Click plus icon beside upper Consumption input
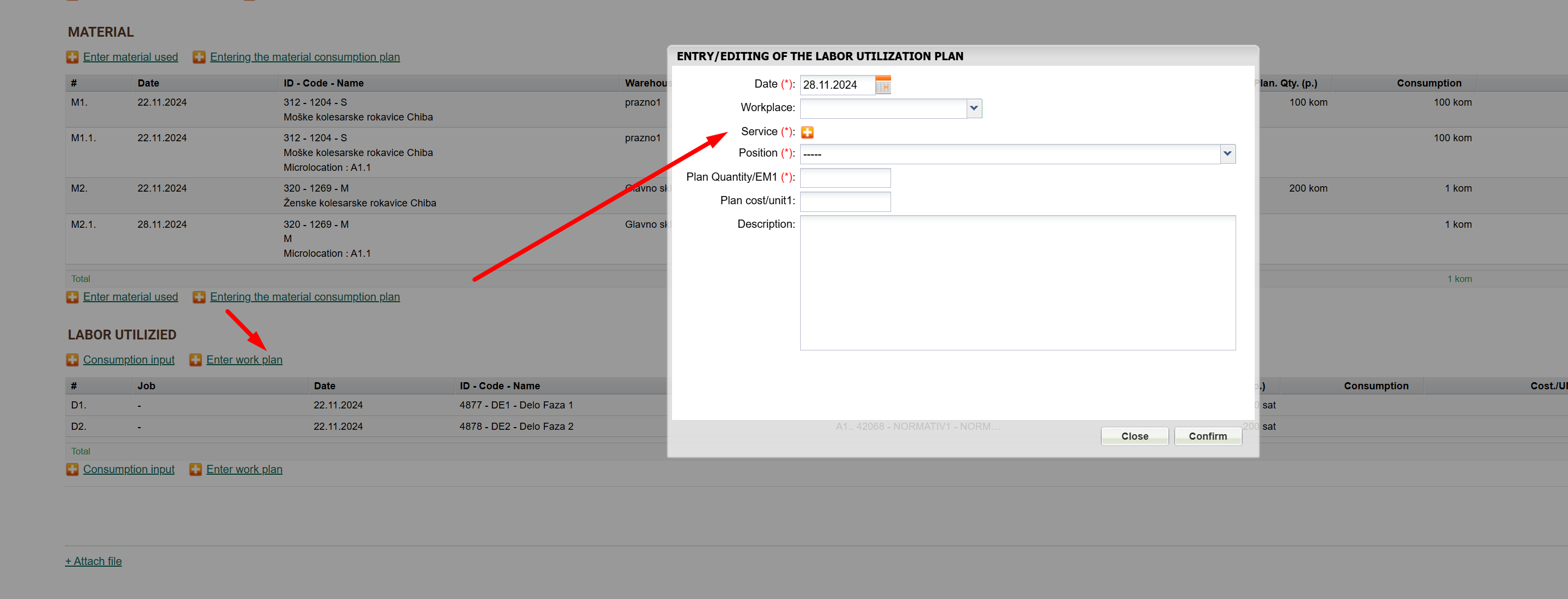The height and width of the screenshot is (599, 1568). [x=72, y=360]
